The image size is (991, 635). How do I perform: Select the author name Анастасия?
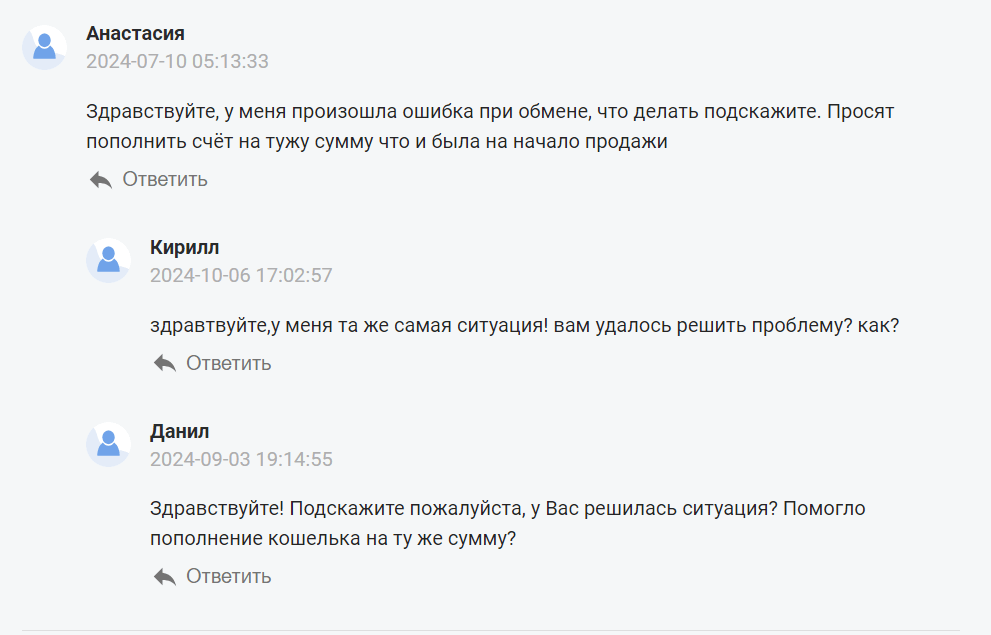[135, 33]
